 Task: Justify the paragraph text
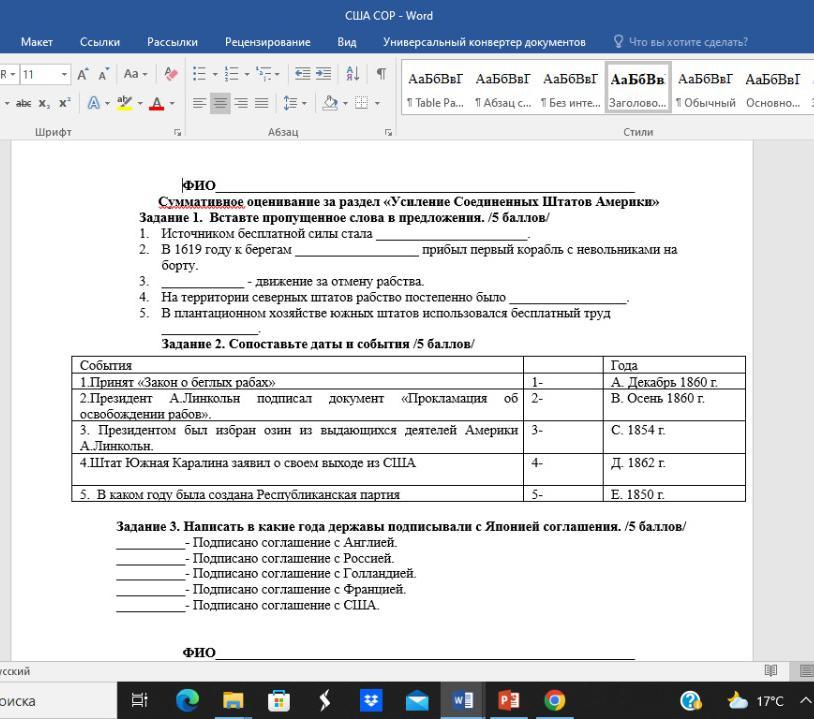[261, 103]
